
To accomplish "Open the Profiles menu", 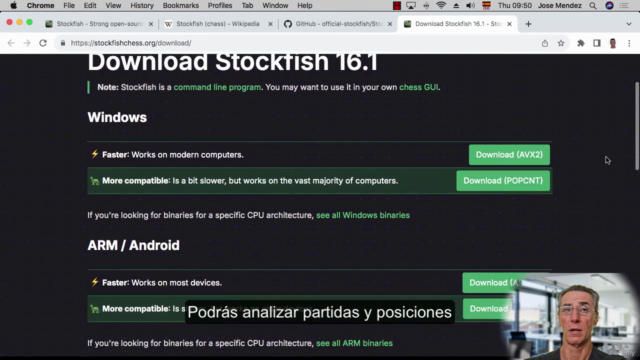I will point(220,6).
